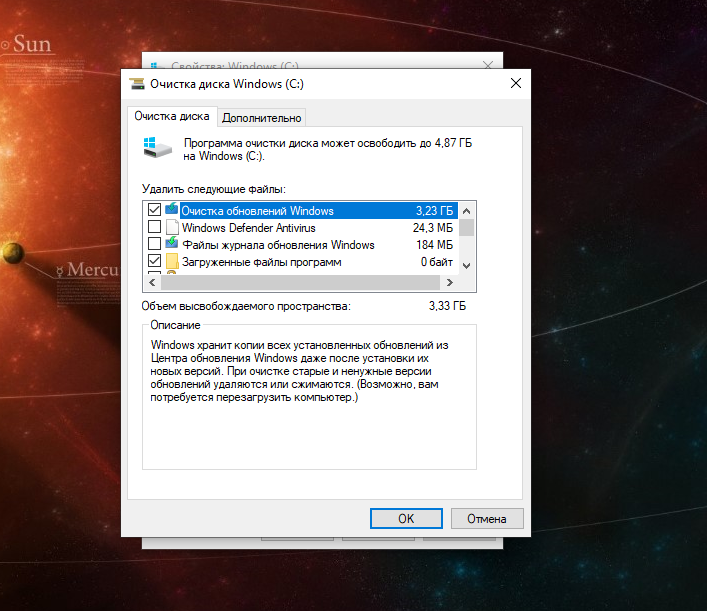Click the 184 МБ size value
This screenshot has width=707, height=611.
(434, 245)
